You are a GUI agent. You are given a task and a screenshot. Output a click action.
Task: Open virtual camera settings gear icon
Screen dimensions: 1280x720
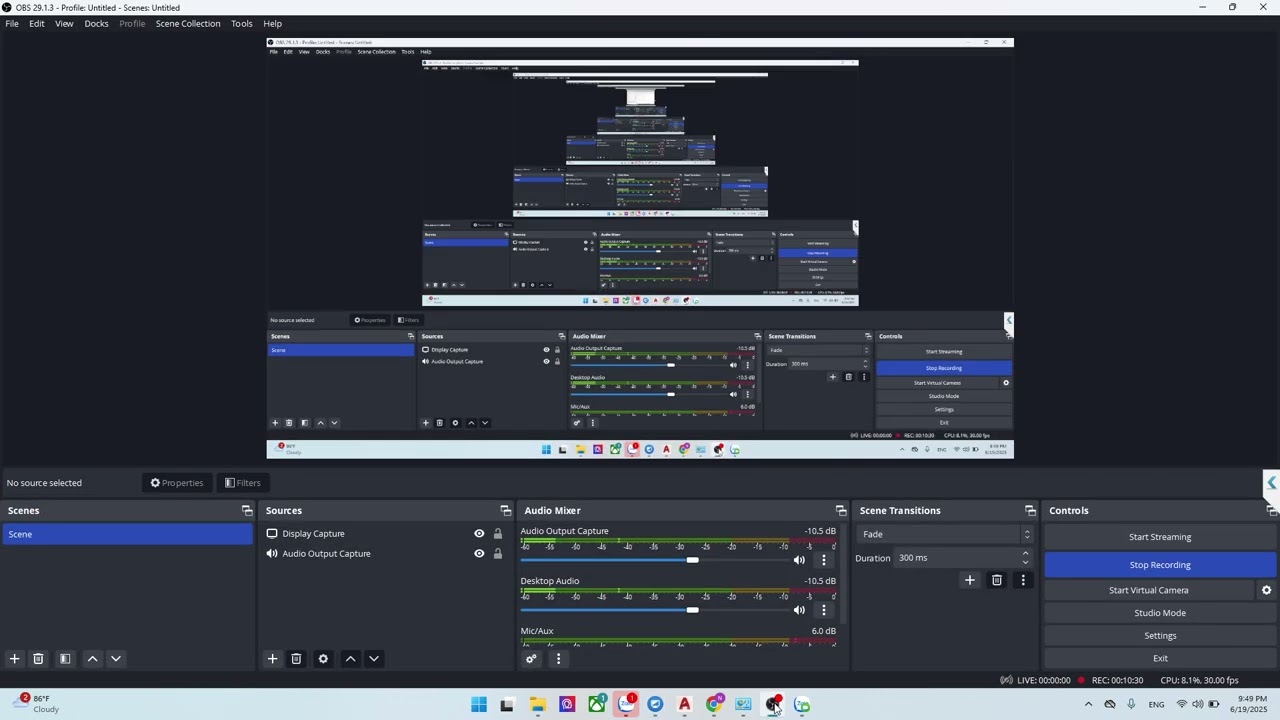[1266, 590]
